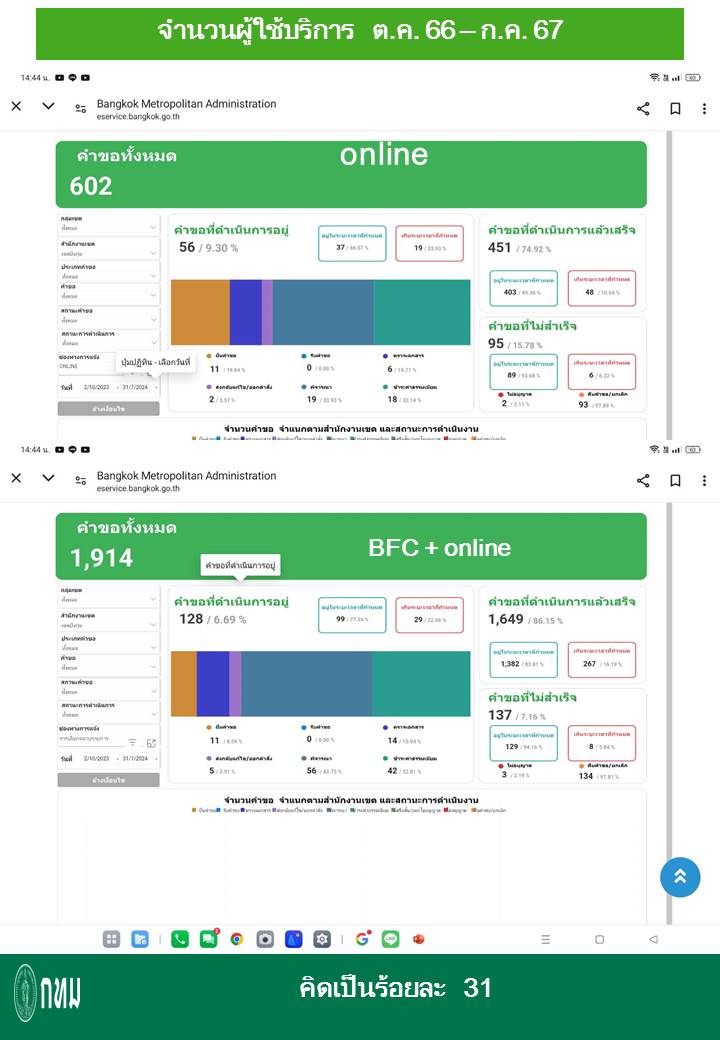Viewport: 720px width, 1040px height.
Task: Expand the ประเภทคำขอ dropdown in the 602 dashboard
Action: tap(108, 272)
